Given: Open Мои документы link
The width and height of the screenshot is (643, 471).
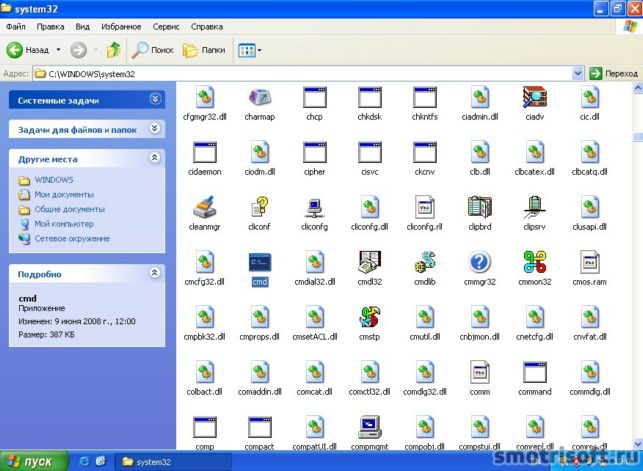Looking at the screenshot, I should (x=64, y=195).
